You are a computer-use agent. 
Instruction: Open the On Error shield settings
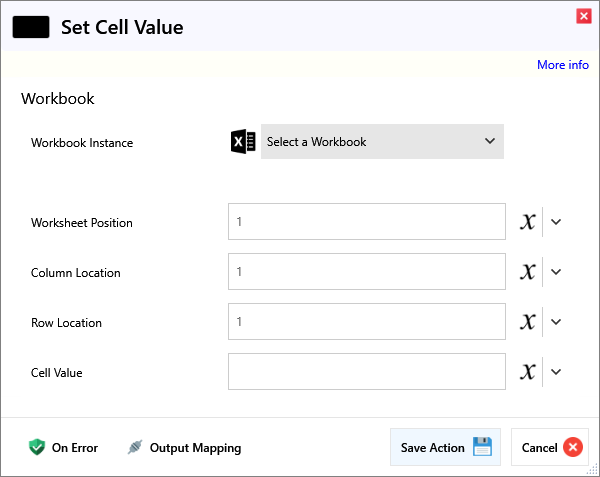(x=64, y=448)
